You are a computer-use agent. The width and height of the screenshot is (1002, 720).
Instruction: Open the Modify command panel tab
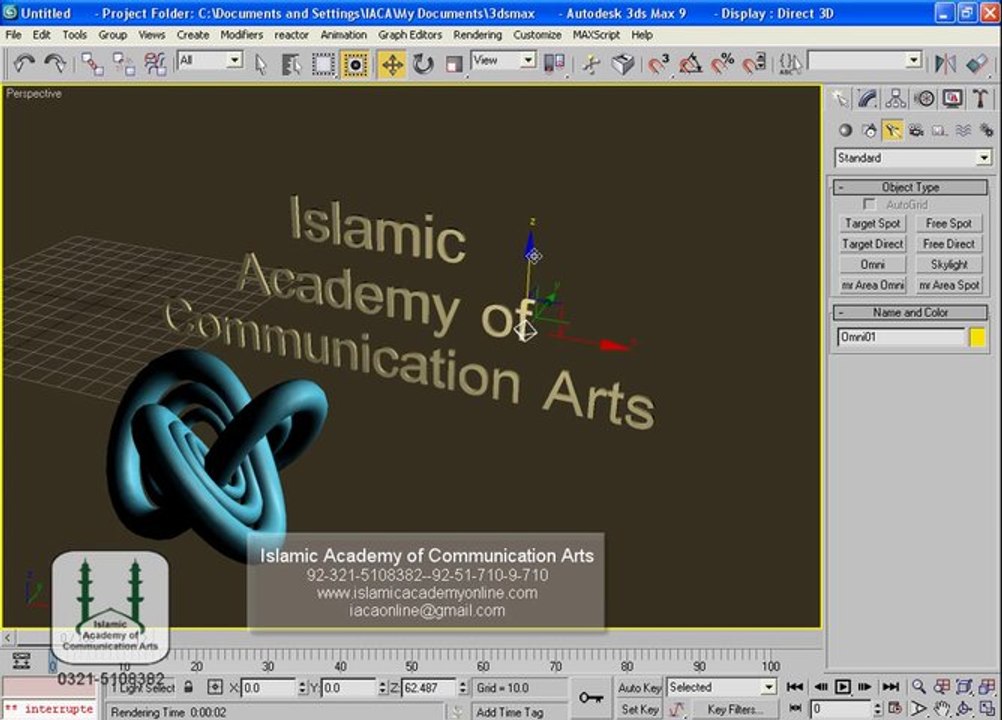pos(867,99)
